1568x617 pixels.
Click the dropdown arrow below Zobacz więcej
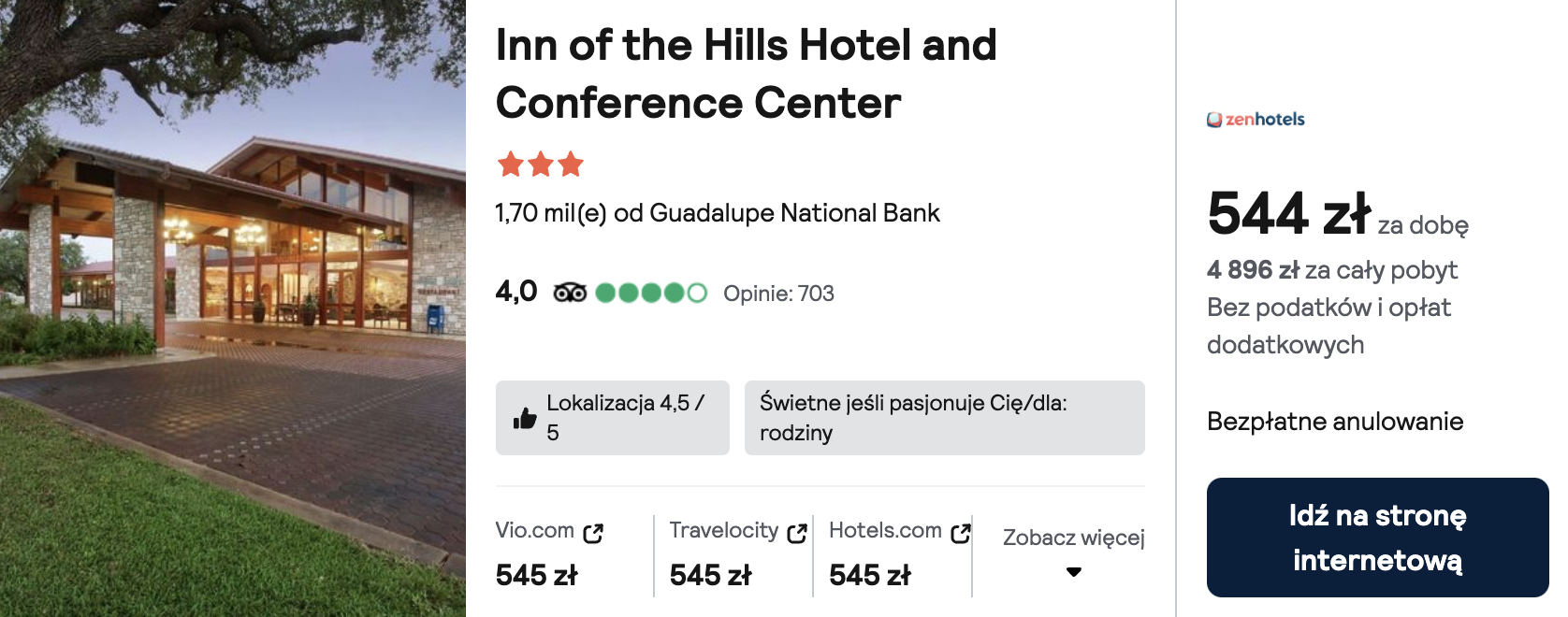pos(1074,572)
